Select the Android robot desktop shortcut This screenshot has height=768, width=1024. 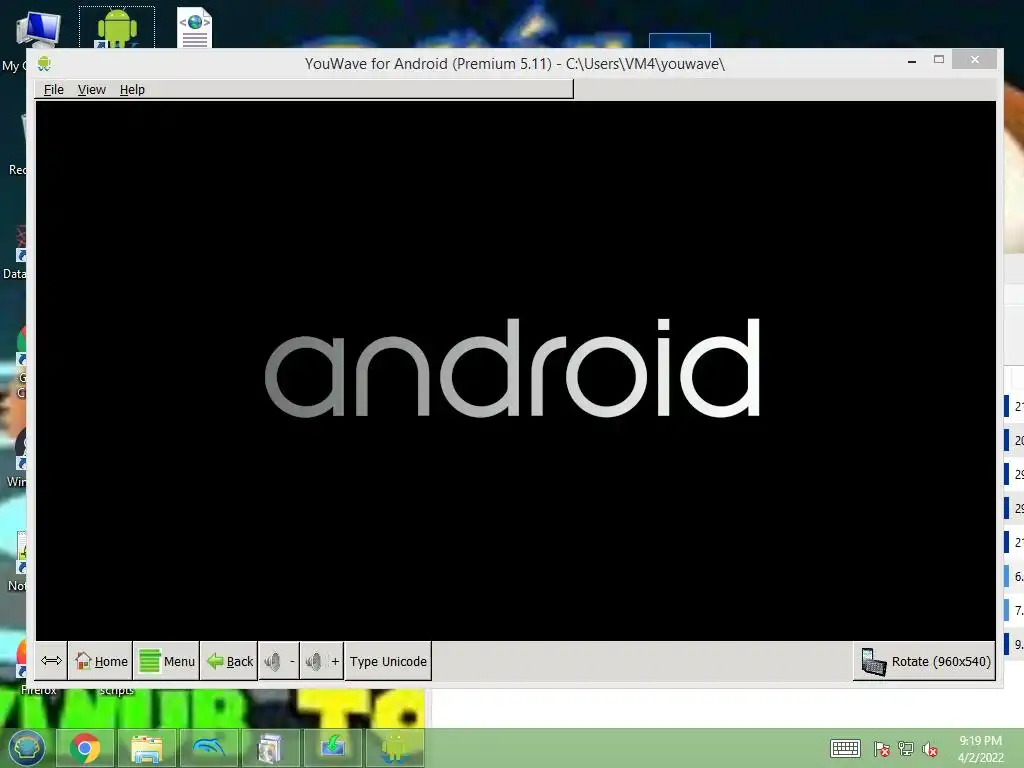coord(117,27)
